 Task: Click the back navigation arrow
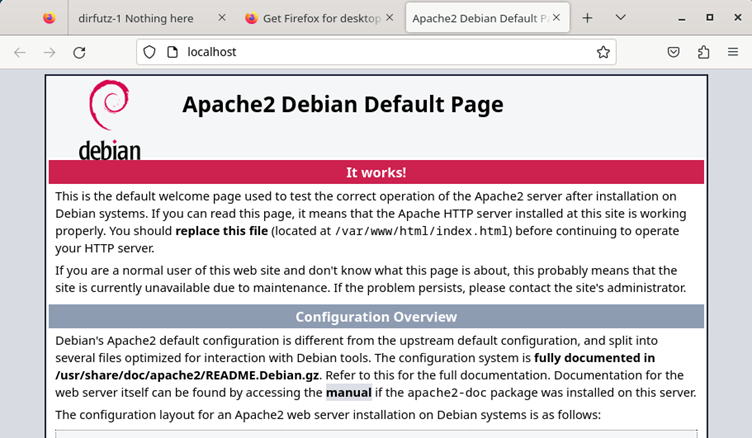click(20, 52)
